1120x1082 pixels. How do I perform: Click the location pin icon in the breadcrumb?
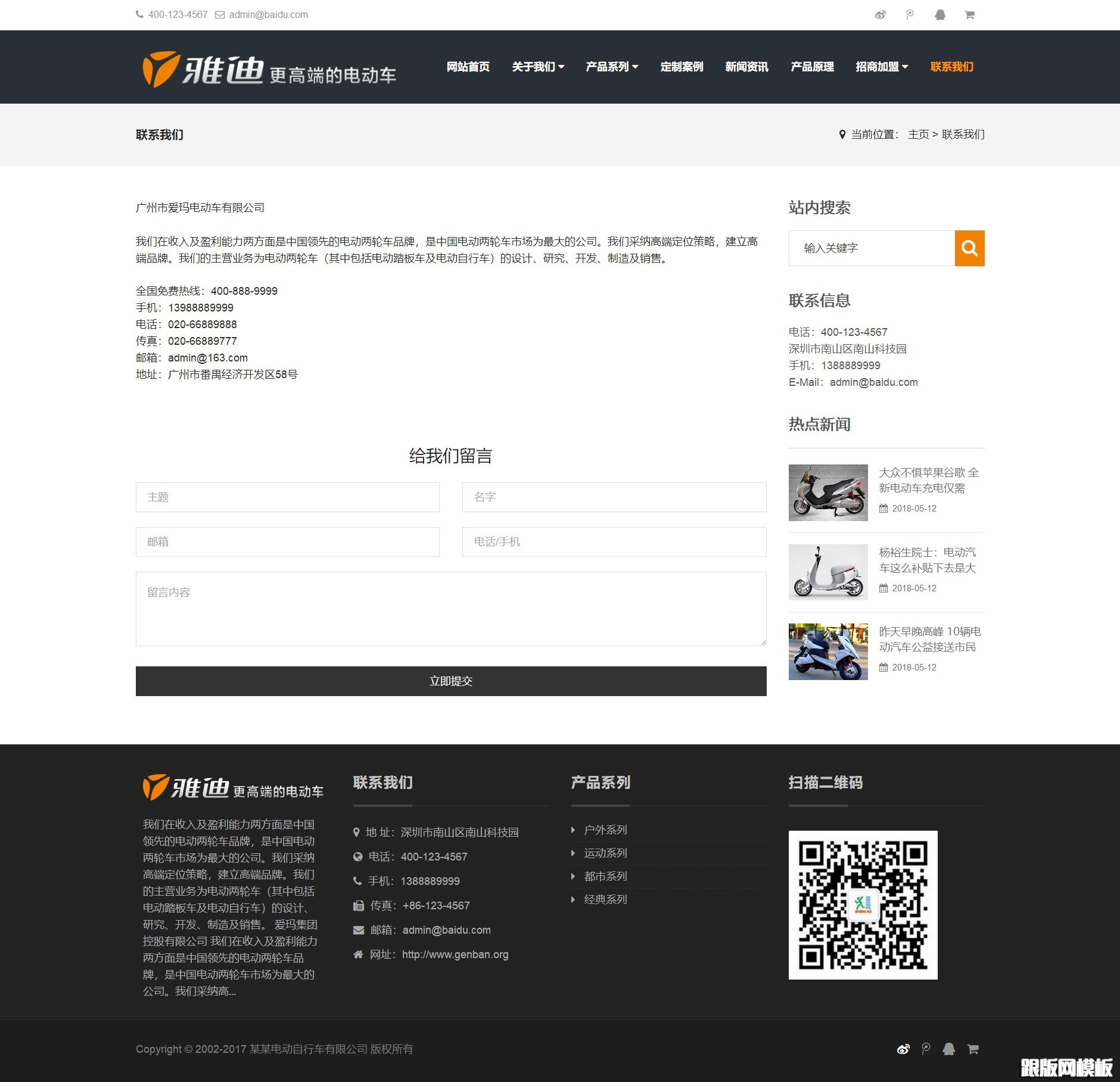841,135
